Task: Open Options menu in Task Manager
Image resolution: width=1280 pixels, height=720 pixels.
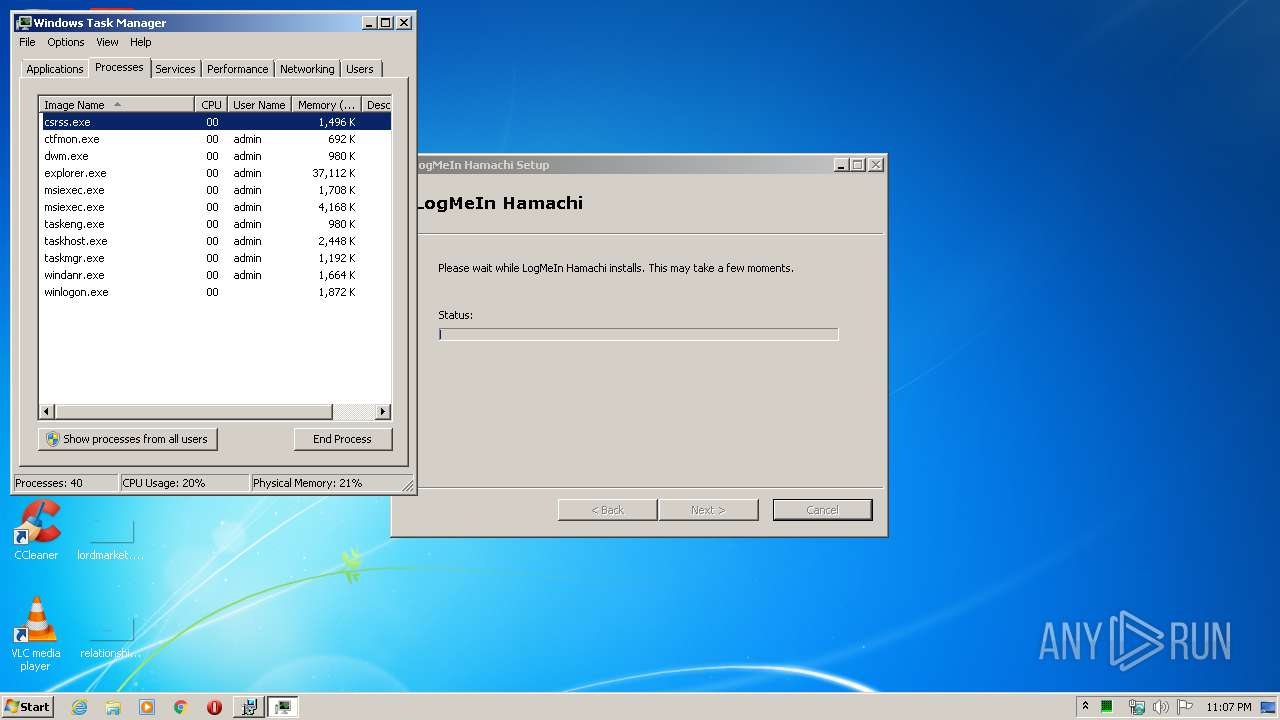Action: (66, 42)
